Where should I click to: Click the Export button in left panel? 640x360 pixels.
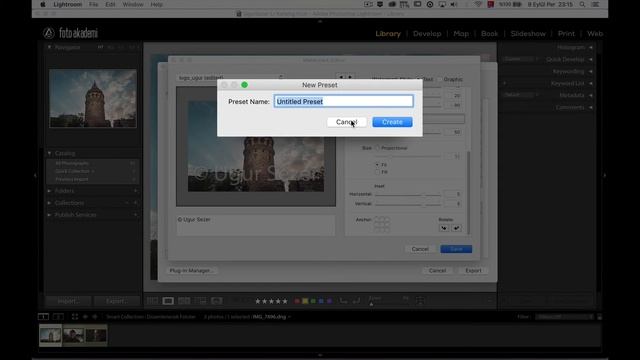tap(116, 301)
